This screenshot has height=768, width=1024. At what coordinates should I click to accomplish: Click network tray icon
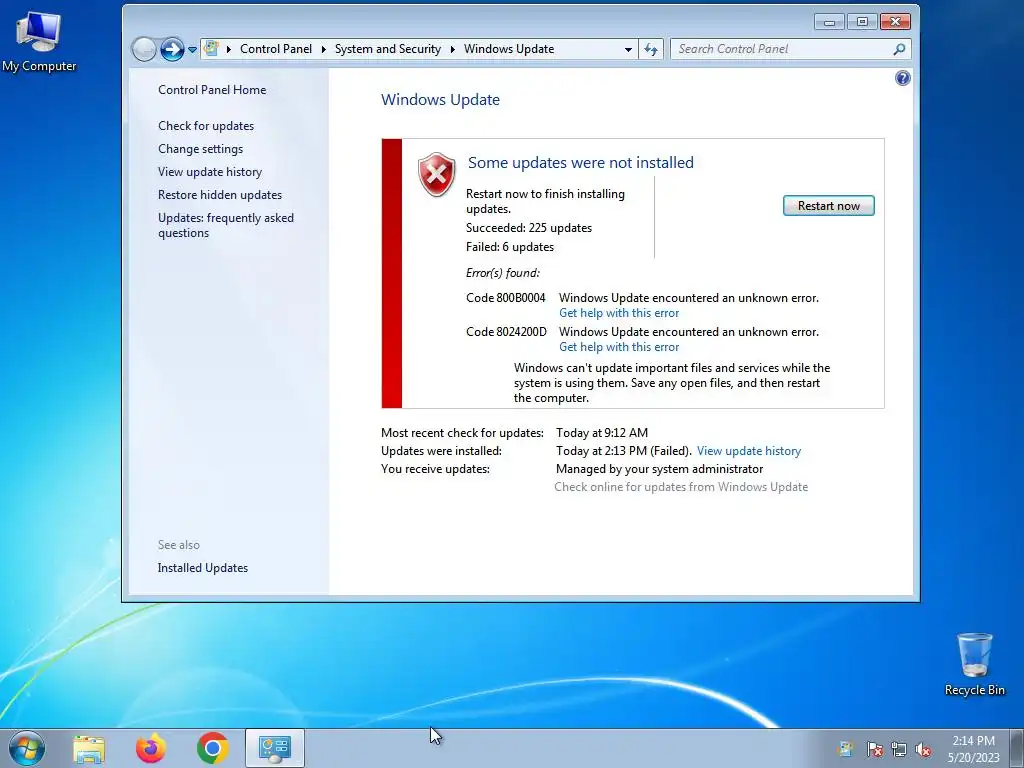(899, 749)
